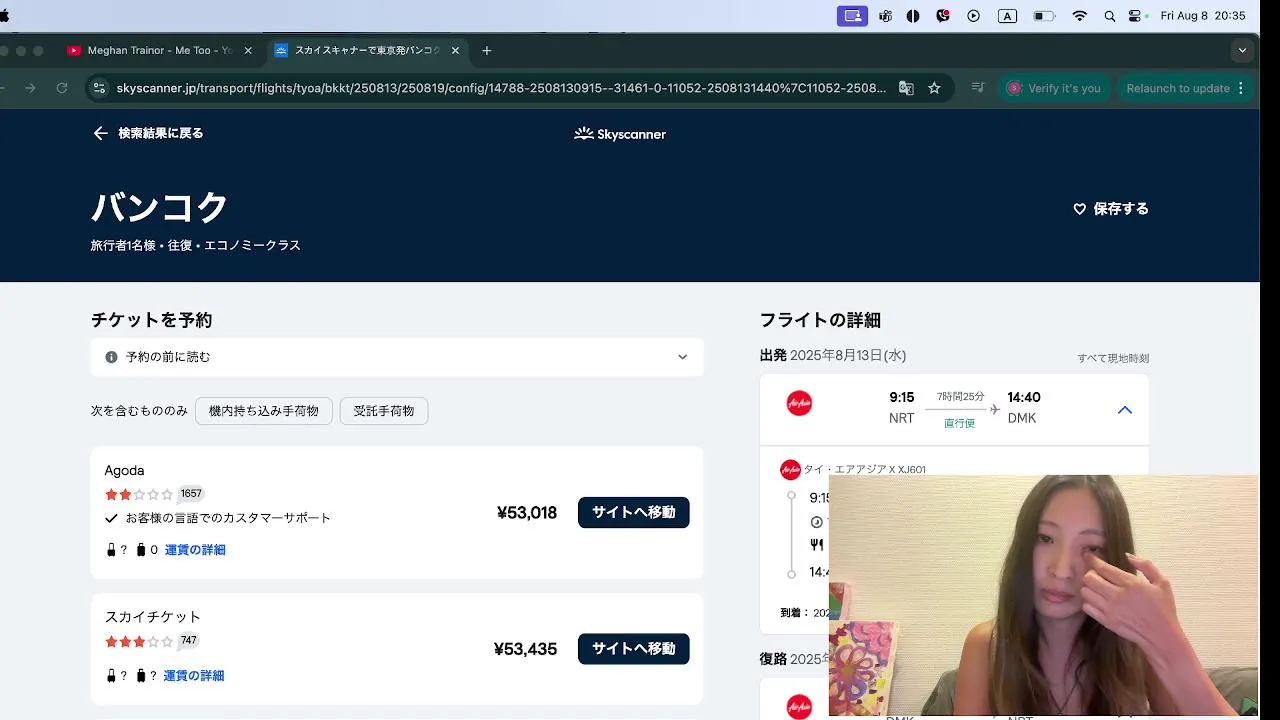This screenshot has height=720, width=1280.
Task: Collapse outbound NRT to DMK flight details
Action: tap(1125, 410)
